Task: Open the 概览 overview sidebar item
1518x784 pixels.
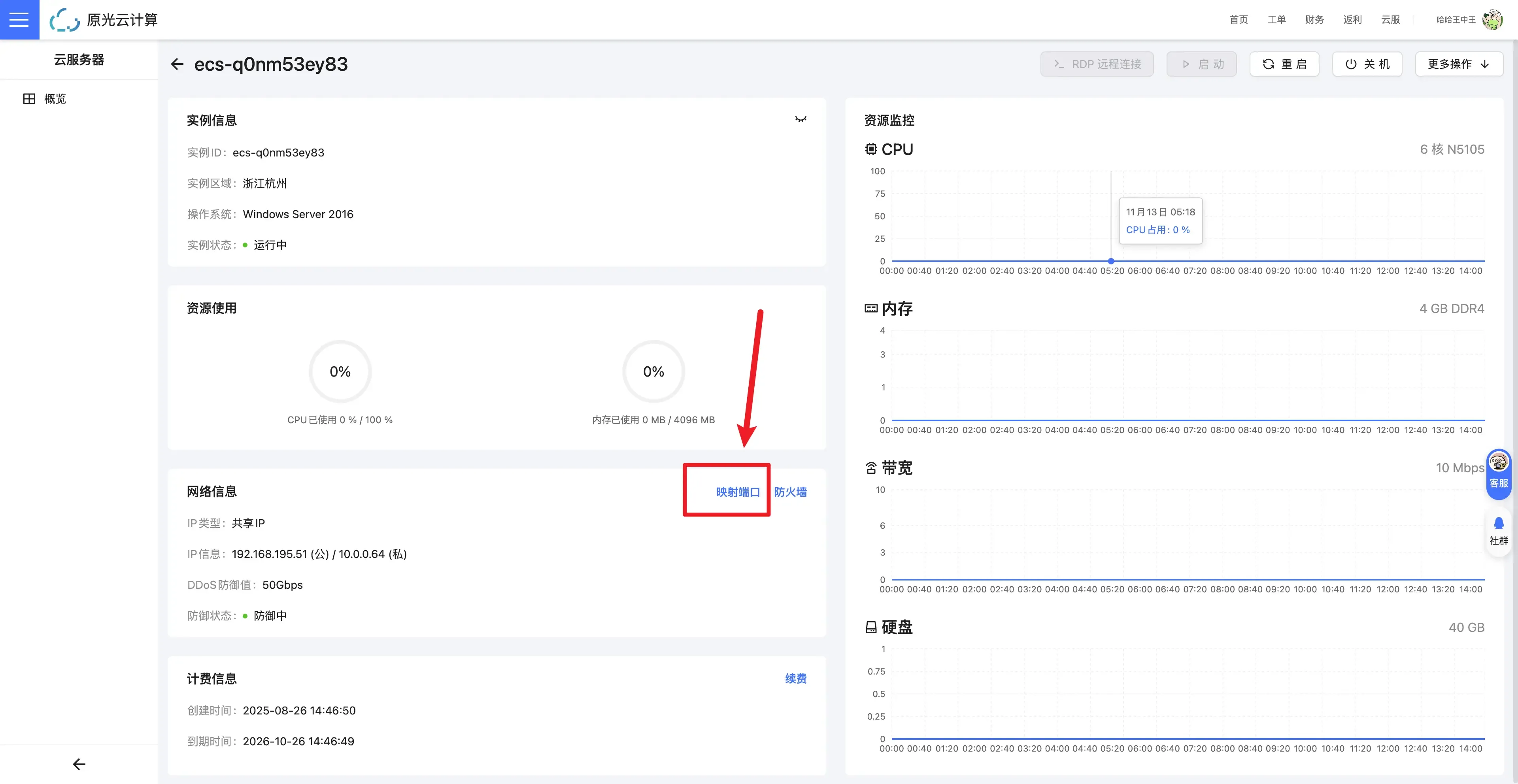Action: pyautogui.click(x=54, y=99)
